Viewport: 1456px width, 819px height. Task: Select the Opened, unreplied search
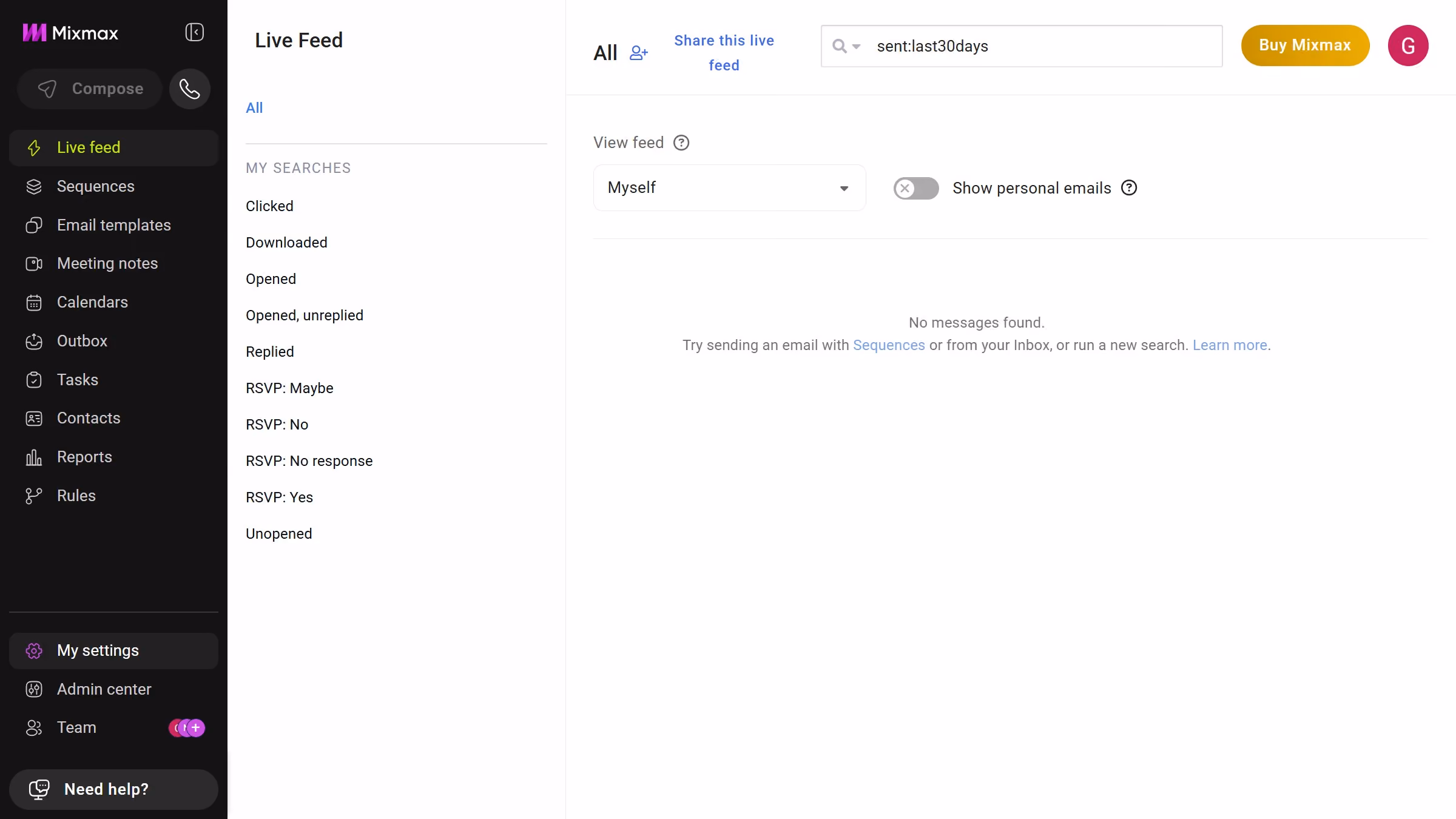pos(305,315)
